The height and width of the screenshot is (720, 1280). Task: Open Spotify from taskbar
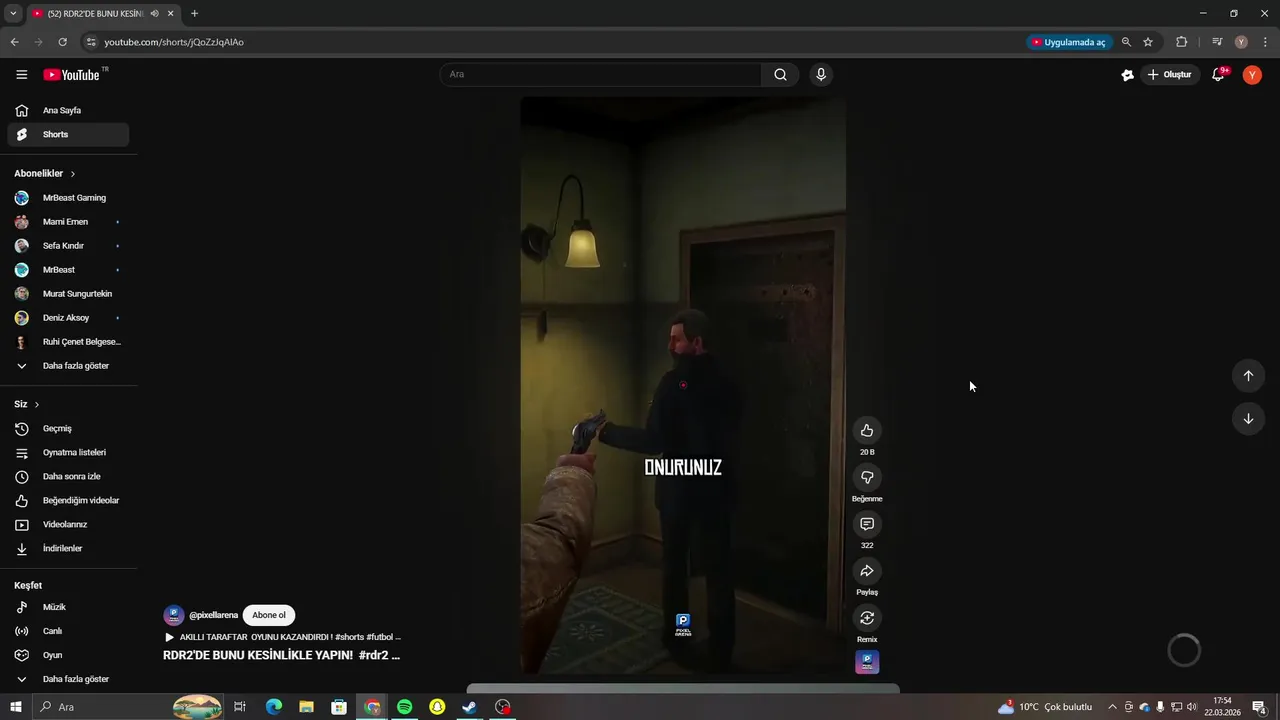[405, 707]
